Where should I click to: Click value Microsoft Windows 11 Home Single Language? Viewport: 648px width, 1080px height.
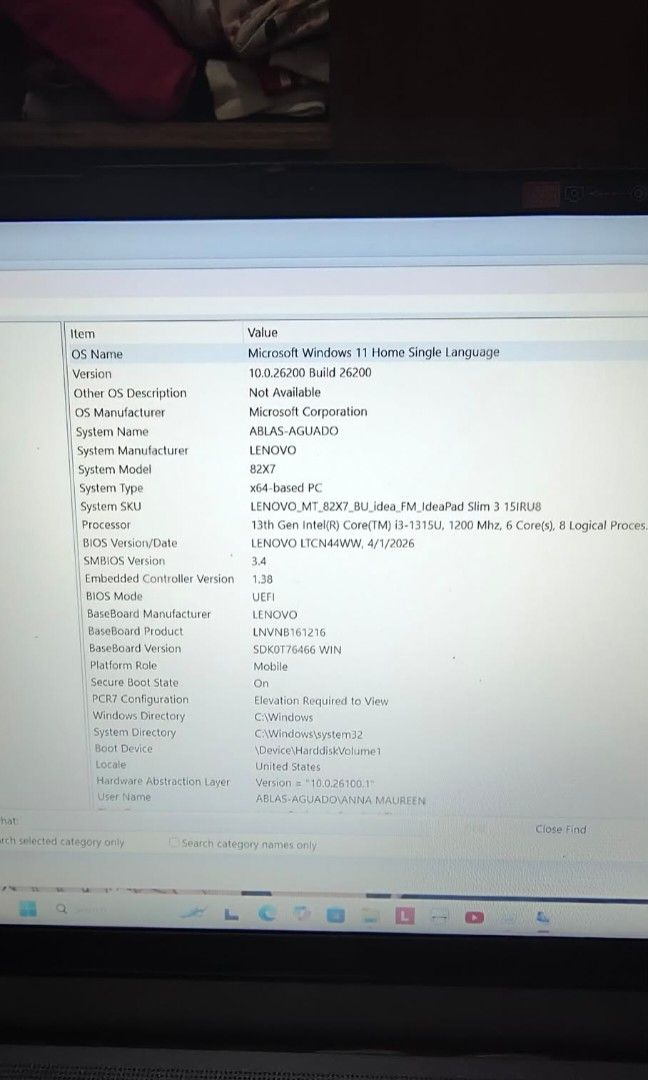374,352
